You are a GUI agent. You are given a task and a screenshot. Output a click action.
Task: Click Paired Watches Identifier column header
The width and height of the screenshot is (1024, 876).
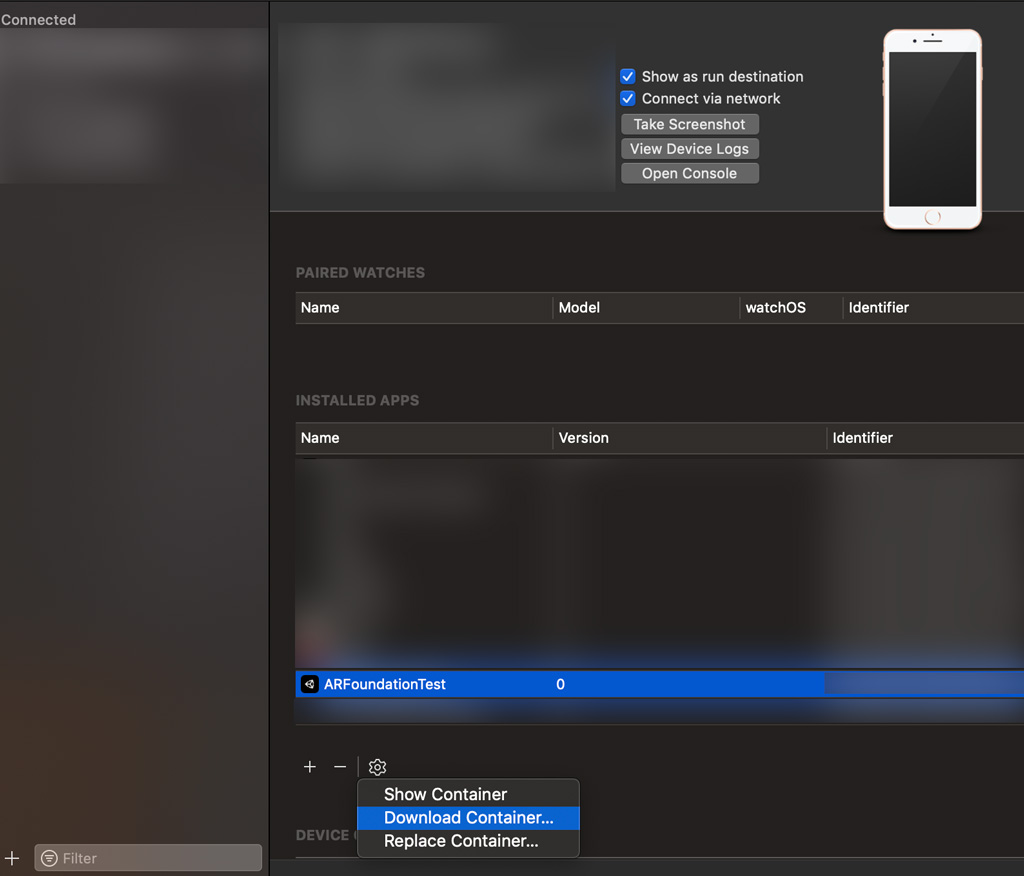[x=934, y=308]
